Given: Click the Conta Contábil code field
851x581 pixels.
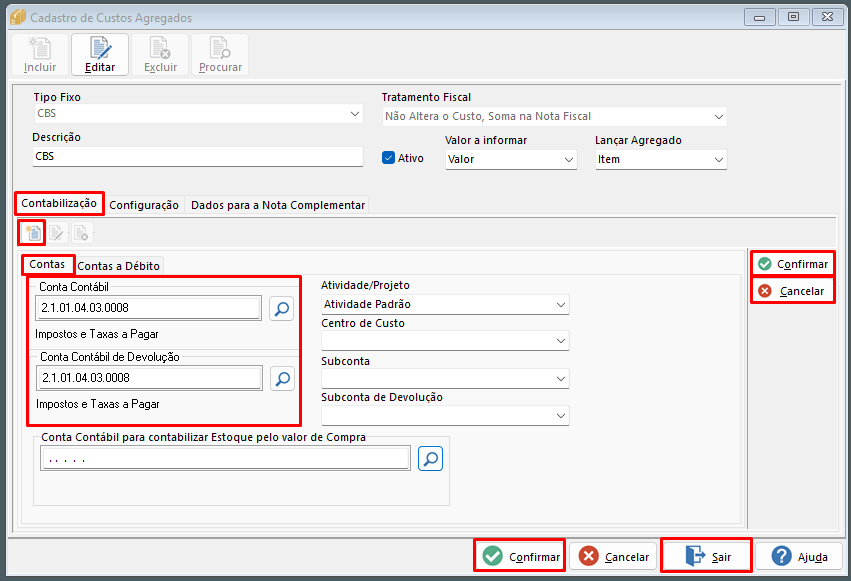Looking at the screenshot, I should (x=148, y=308).
